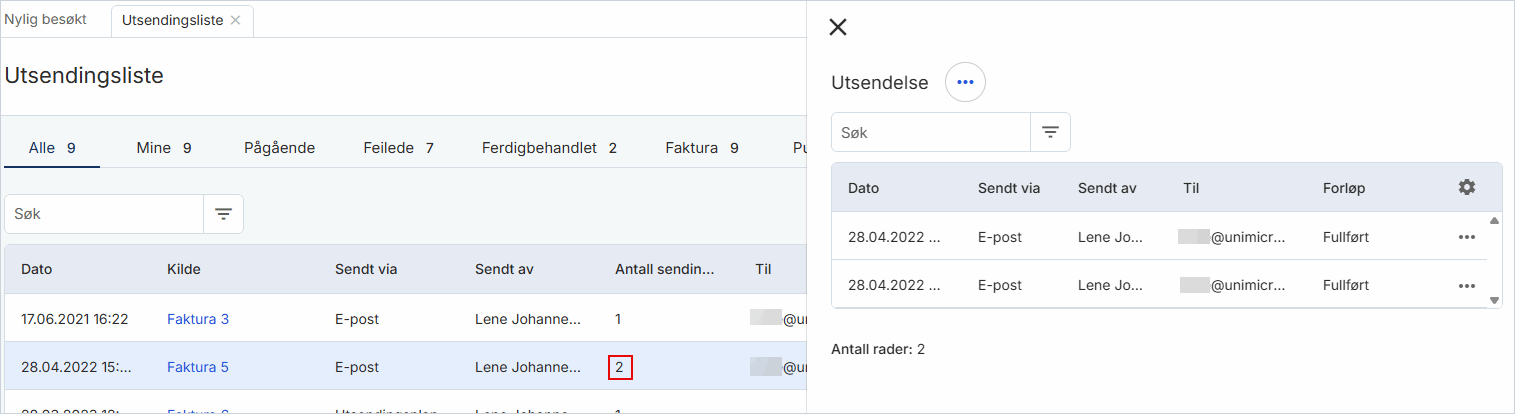Close the Utsendingsliste tab with its X
This screenshot has height=414, width=1515.
coord(235,20)
